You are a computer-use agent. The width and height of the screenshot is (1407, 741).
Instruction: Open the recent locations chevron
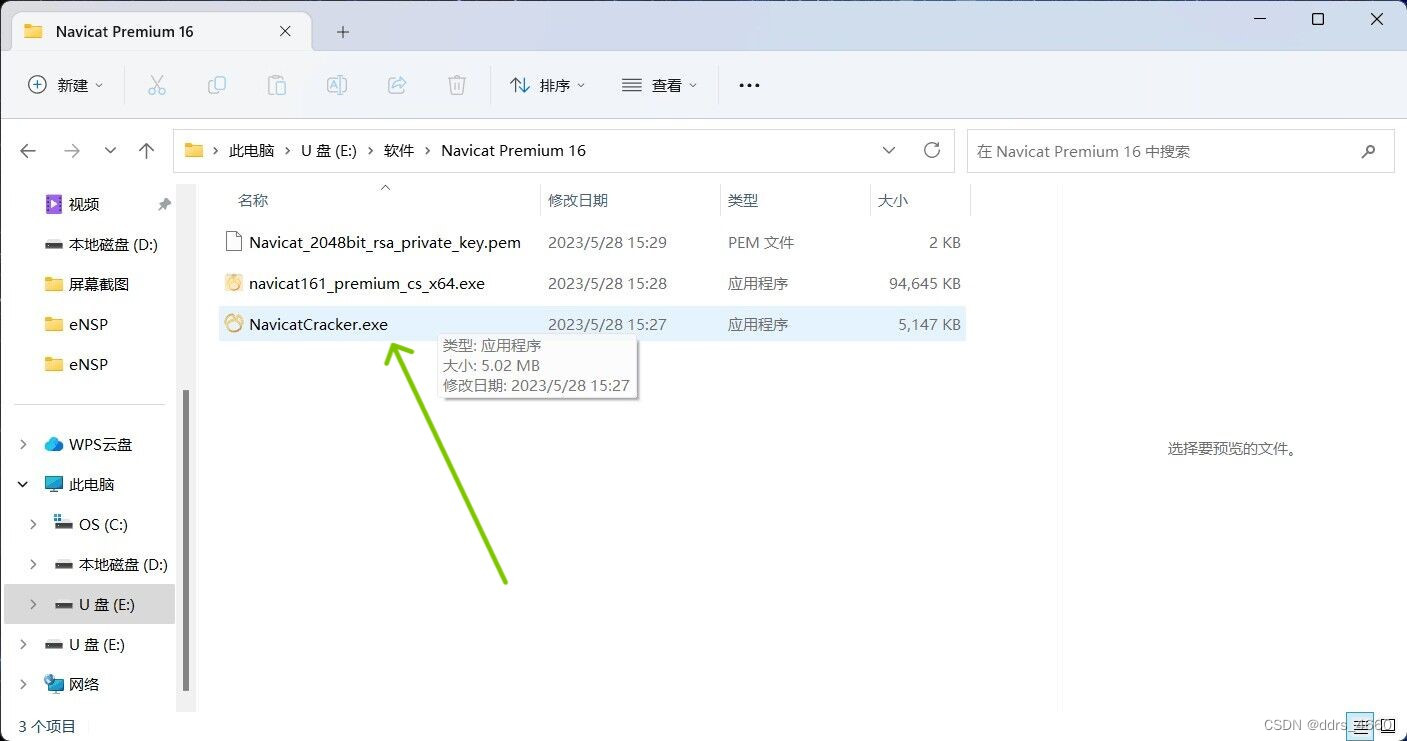pos(110,151)
